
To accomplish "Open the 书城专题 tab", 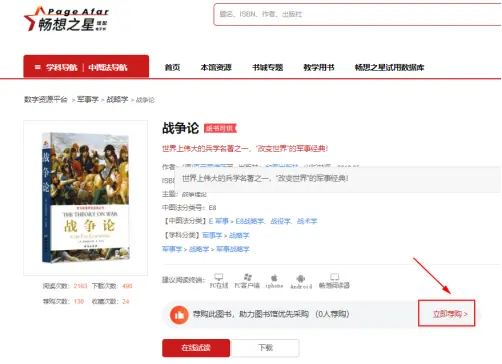I will click(x=268, y=67).
